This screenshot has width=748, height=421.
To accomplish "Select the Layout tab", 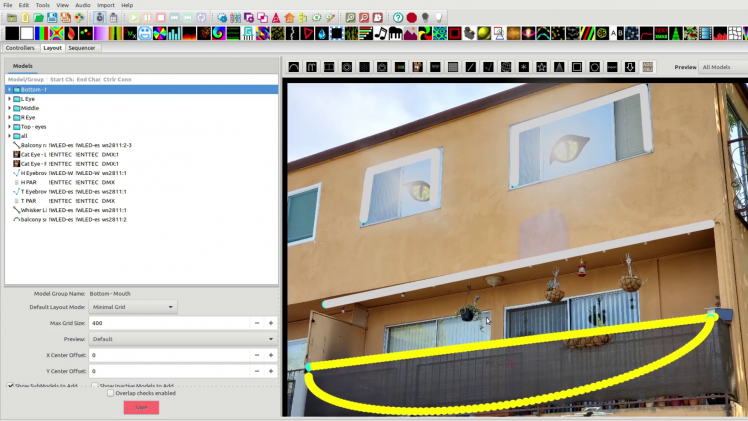I will (x=52, y=48).
